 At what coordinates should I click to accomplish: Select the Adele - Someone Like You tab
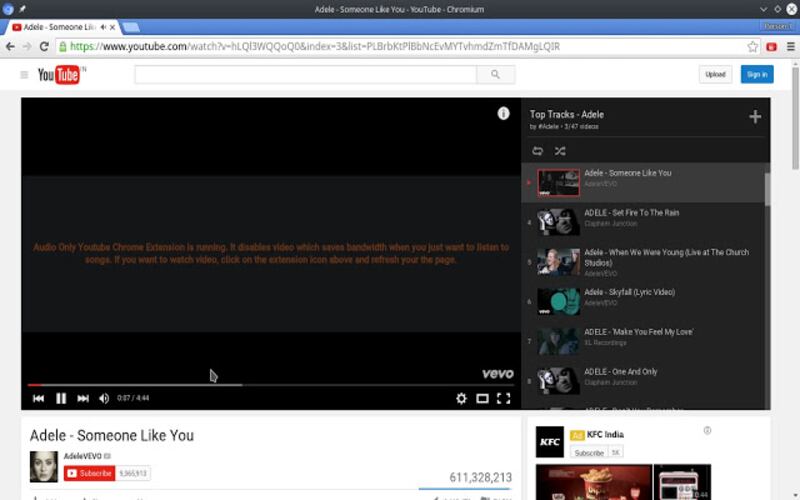(59, 27)
